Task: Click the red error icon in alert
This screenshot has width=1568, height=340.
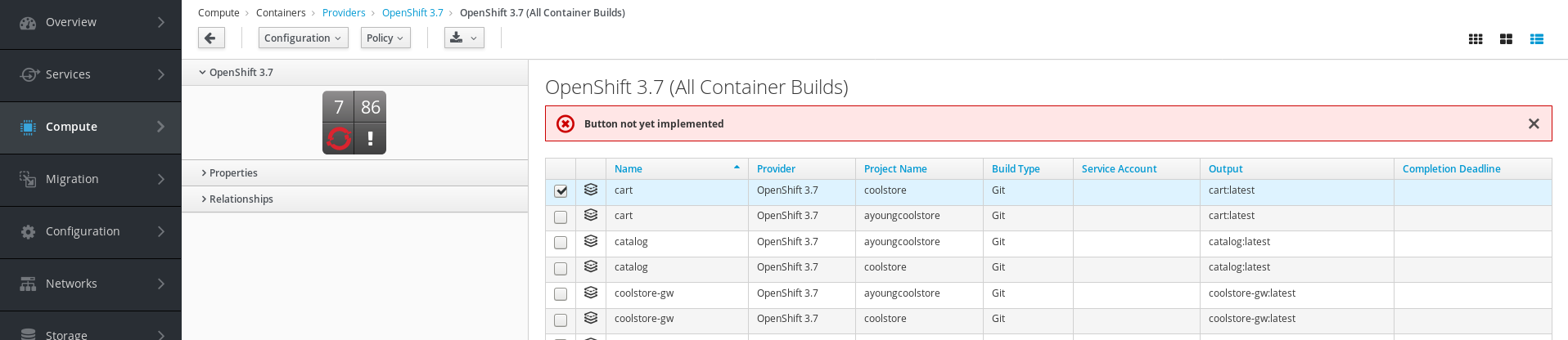Action: pos(565,123)
